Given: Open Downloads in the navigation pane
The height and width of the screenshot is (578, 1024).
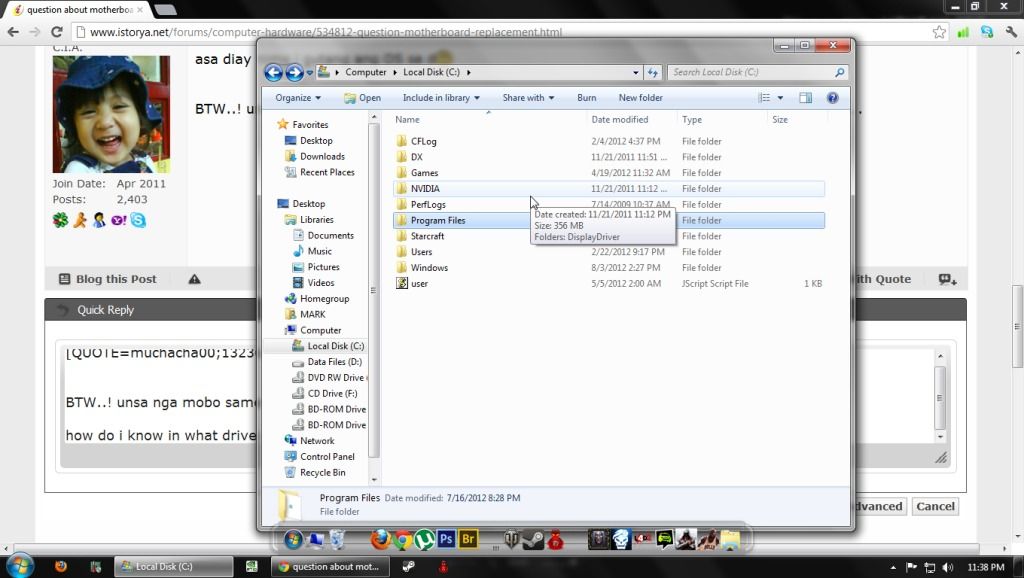Looking at the screenshot, I should [322, 157].
